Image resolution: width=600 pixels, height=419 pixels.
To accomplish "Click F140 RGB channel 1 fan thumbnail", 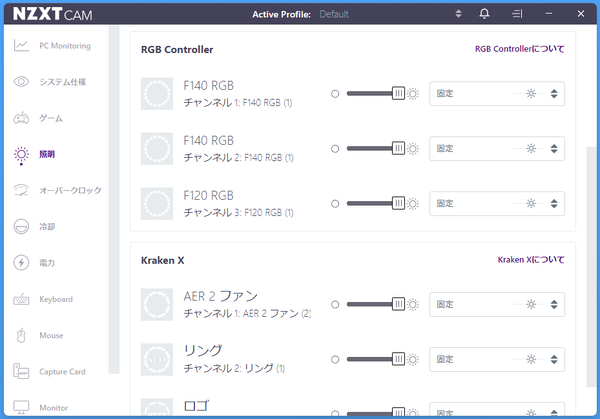I will [x=157, y=94].
